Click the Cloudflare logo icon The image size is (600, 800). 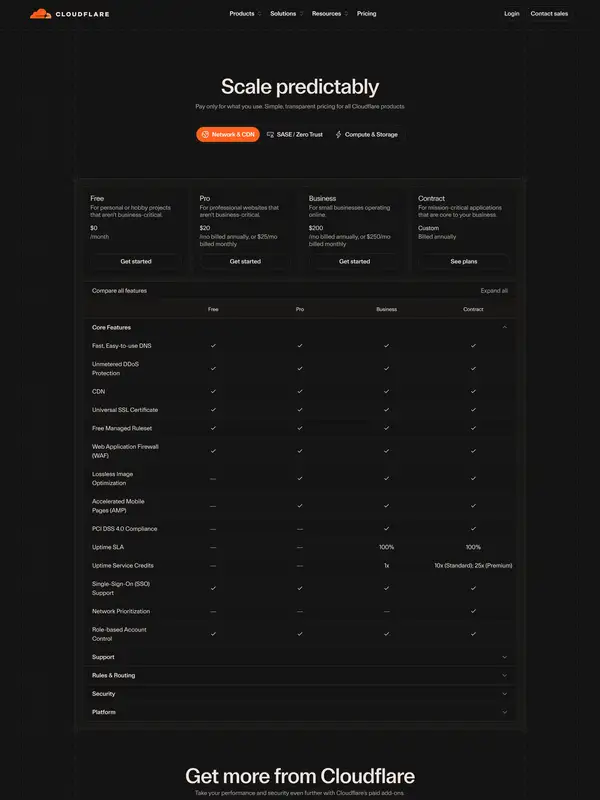coord(40,14)
